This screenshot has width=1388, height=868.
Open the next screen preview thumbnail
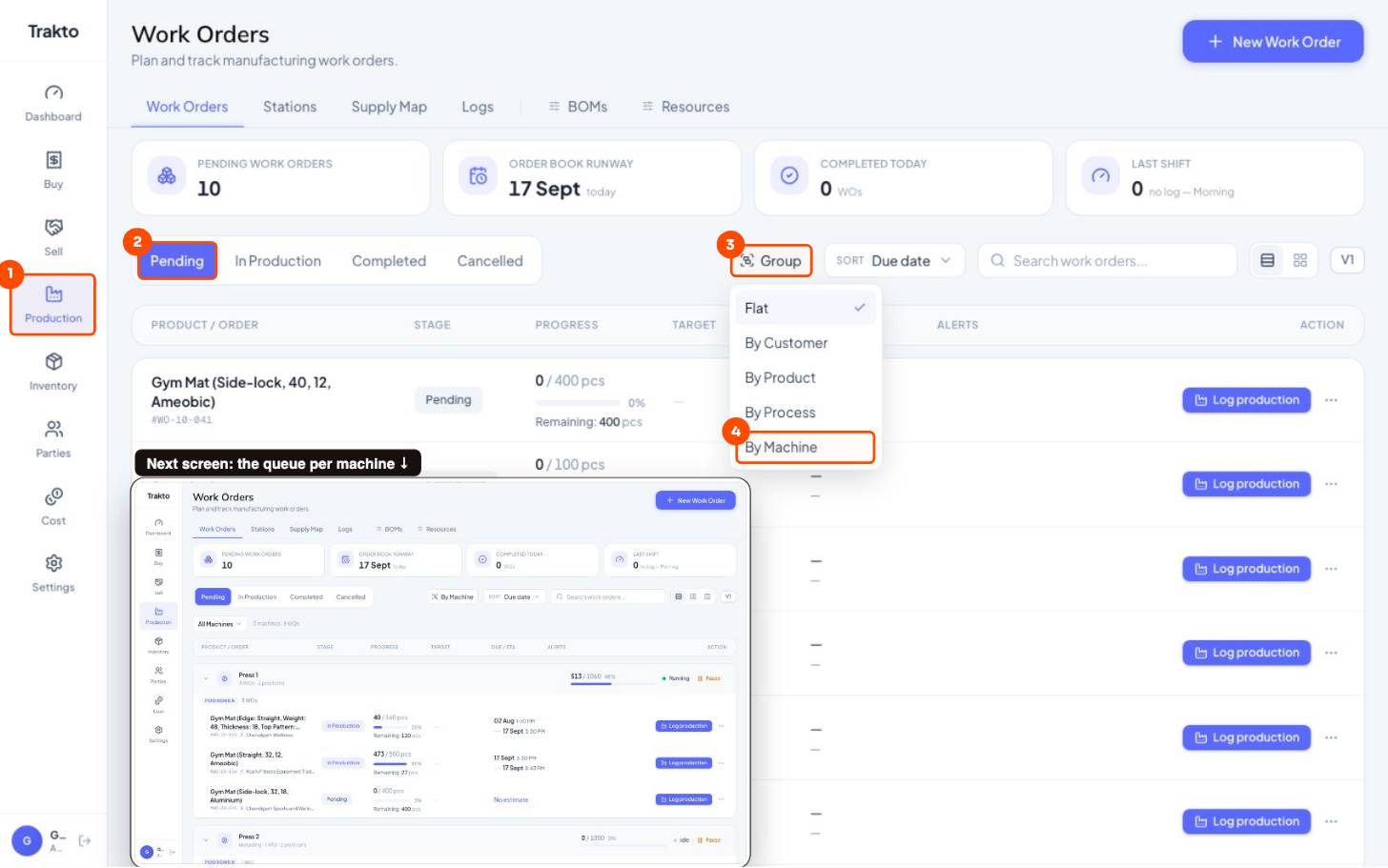(x=440, y=673)
